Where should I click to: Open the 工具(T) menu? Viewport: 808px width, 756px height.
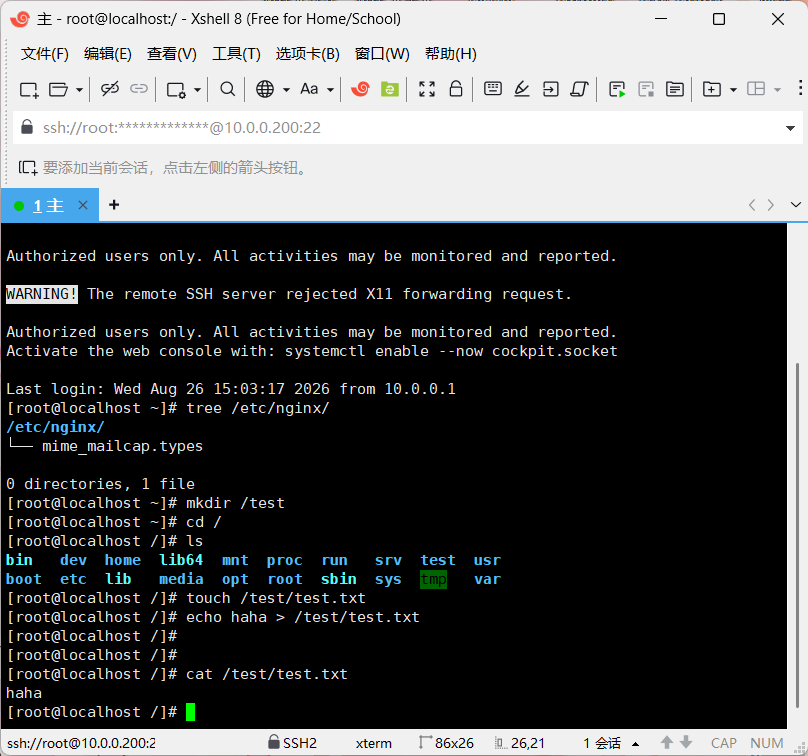coord(236,54)
